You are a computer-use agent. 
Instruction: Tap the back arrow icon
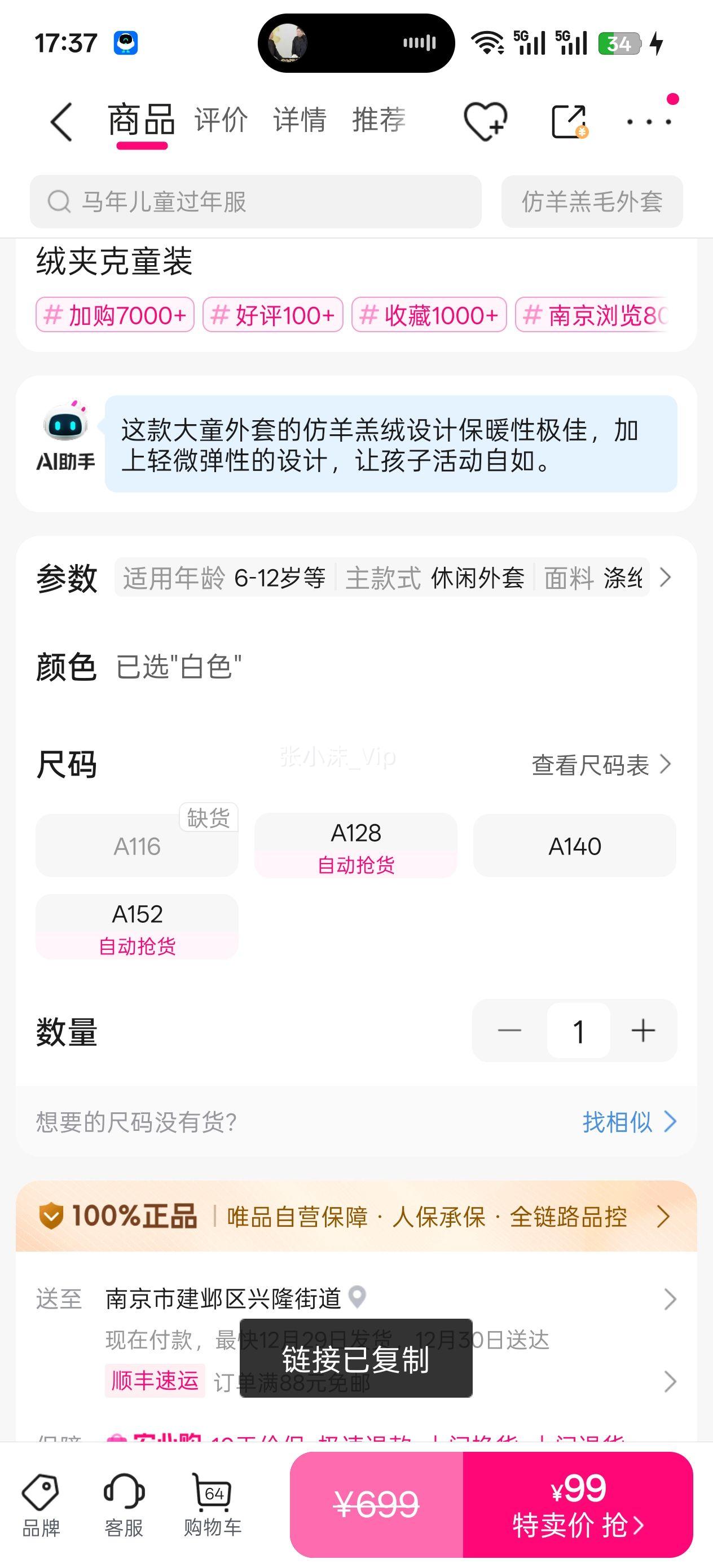(61, 122)
